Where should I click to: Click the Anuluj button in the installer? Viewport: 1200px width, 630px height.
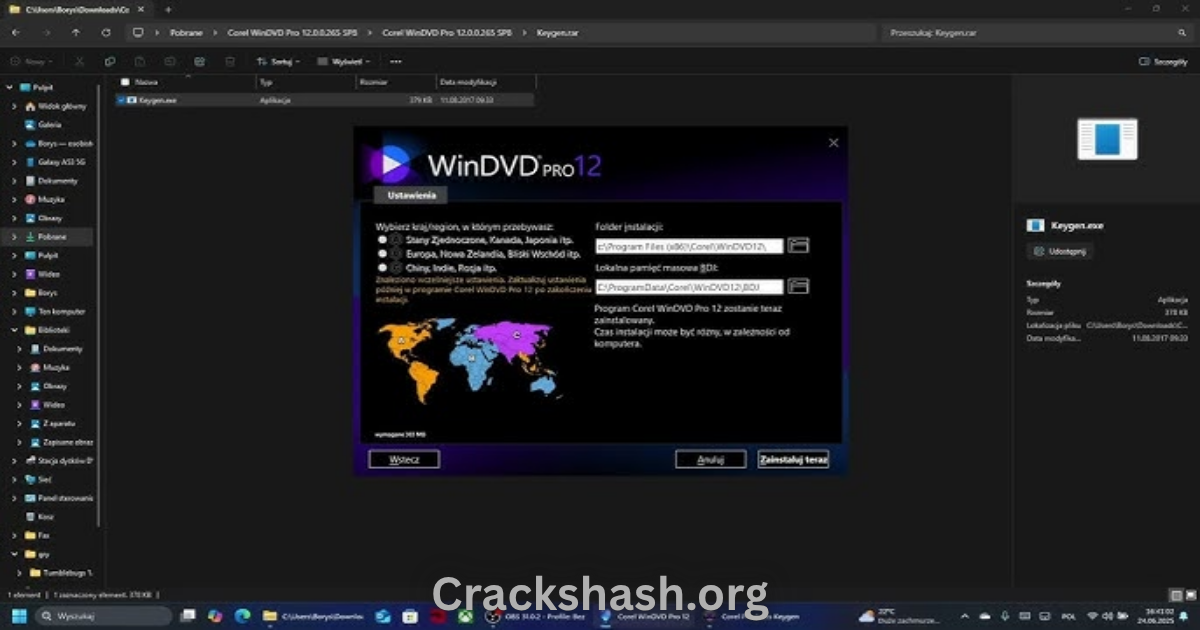click(710, 460)
